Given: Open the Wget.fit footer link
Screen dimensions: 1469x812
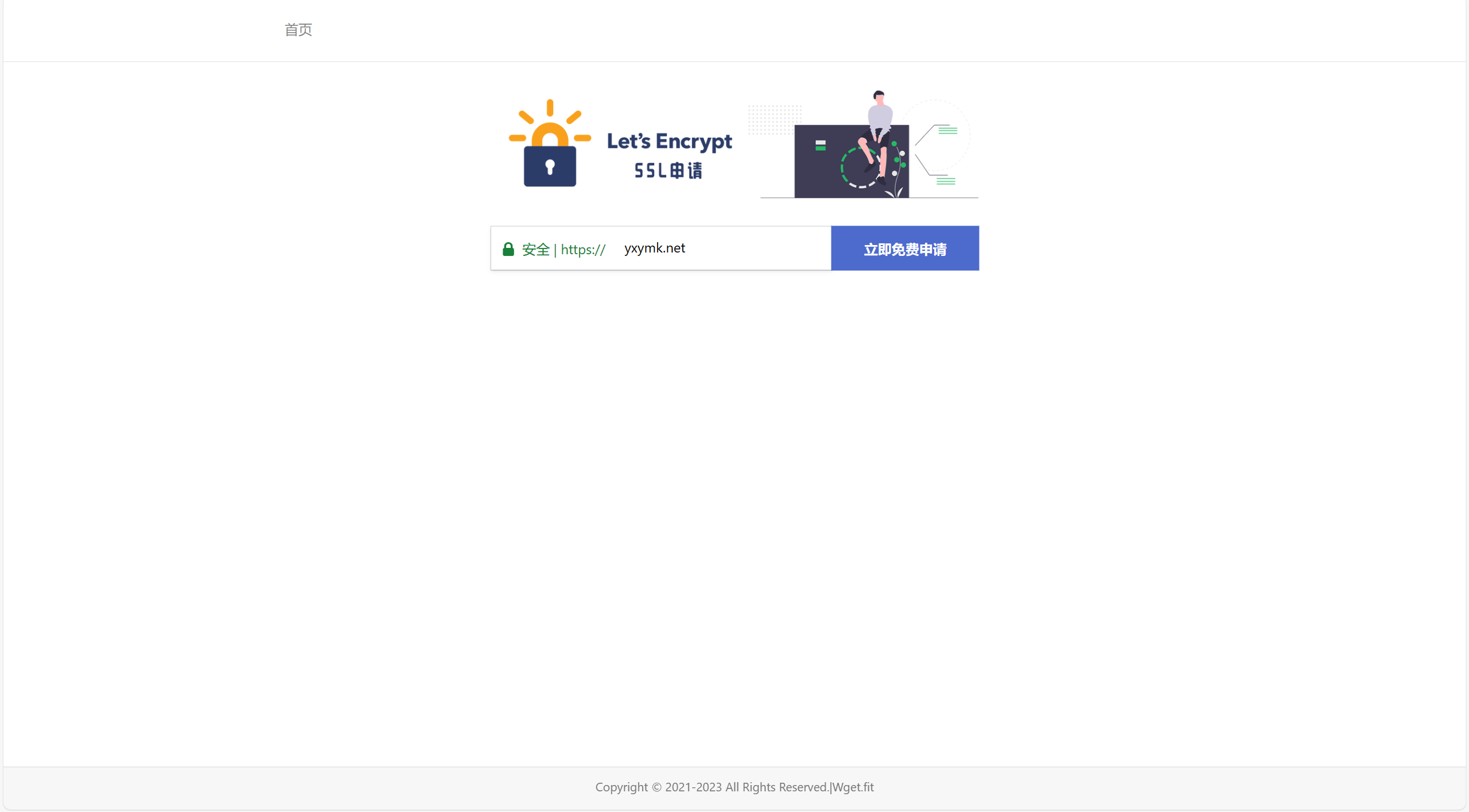Looking at the screenshot, I should click(x=853, y=787).
